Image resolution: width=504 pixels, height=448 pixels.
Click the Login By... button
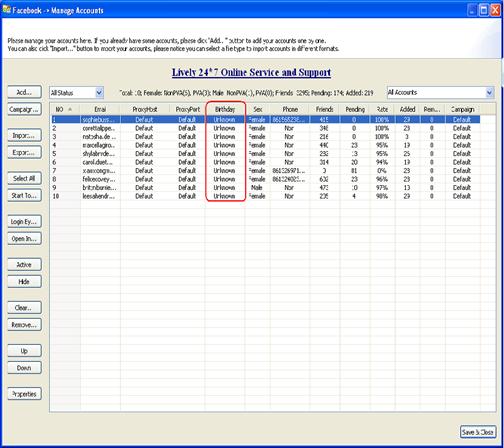(25, 222)
